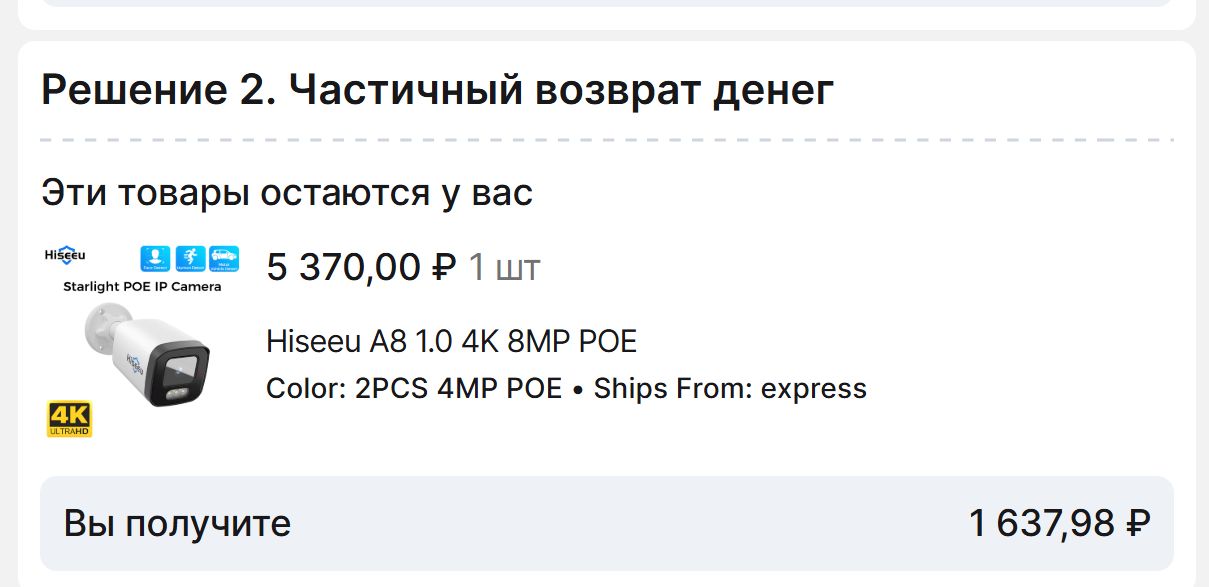Click the 'Эти товары остаются у вас' subtitle
The image size is (1209, 587).
click(x=287, y=192)
